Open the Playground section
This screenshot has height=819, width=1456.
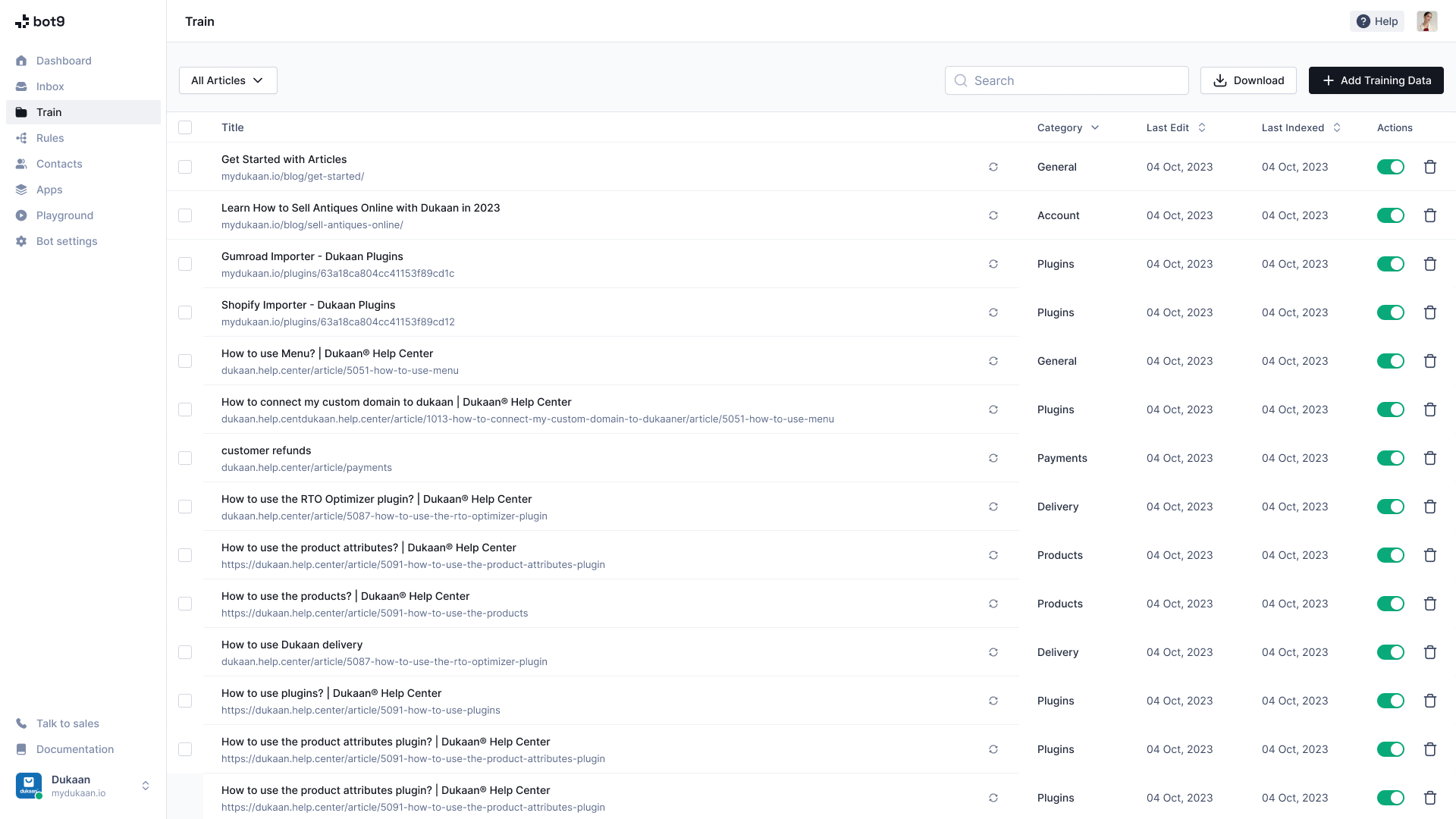64,215
